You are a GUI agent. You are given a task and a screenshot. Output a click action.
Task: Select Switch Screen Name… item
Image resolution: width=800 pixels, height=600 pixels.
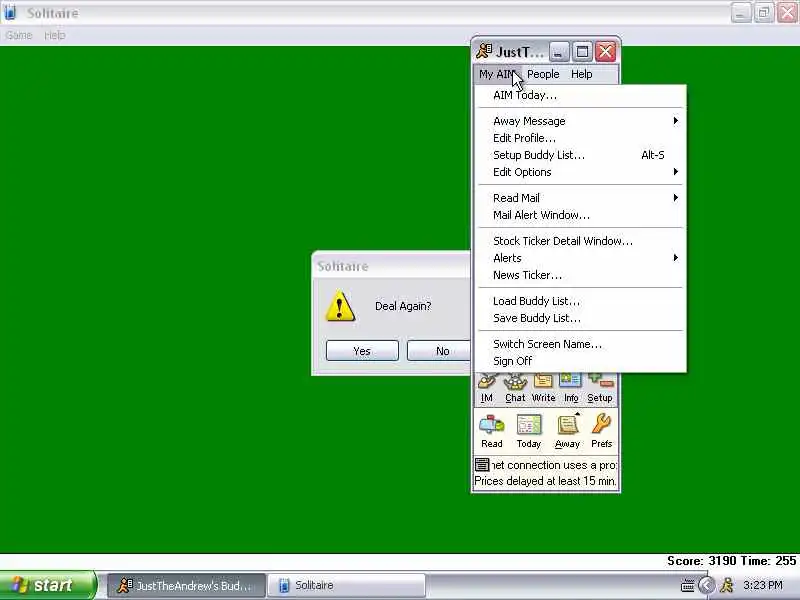[581, 344]
